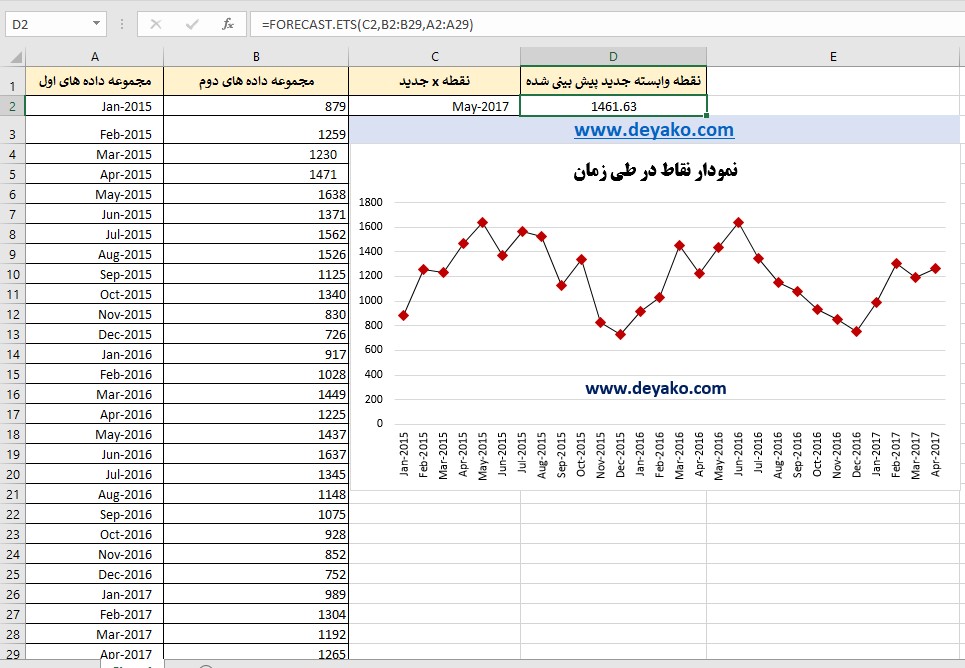Select cell B24 with value 852

pos(256,555)
